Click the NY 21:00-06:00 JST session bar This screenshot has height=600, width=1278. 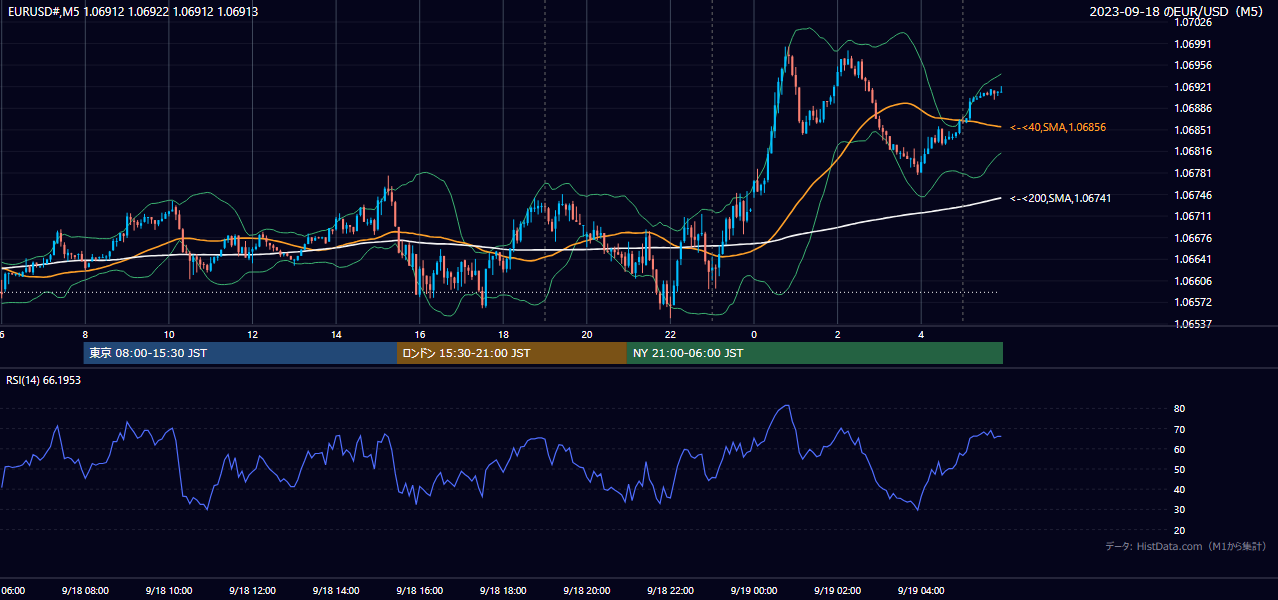coord(815,353)
